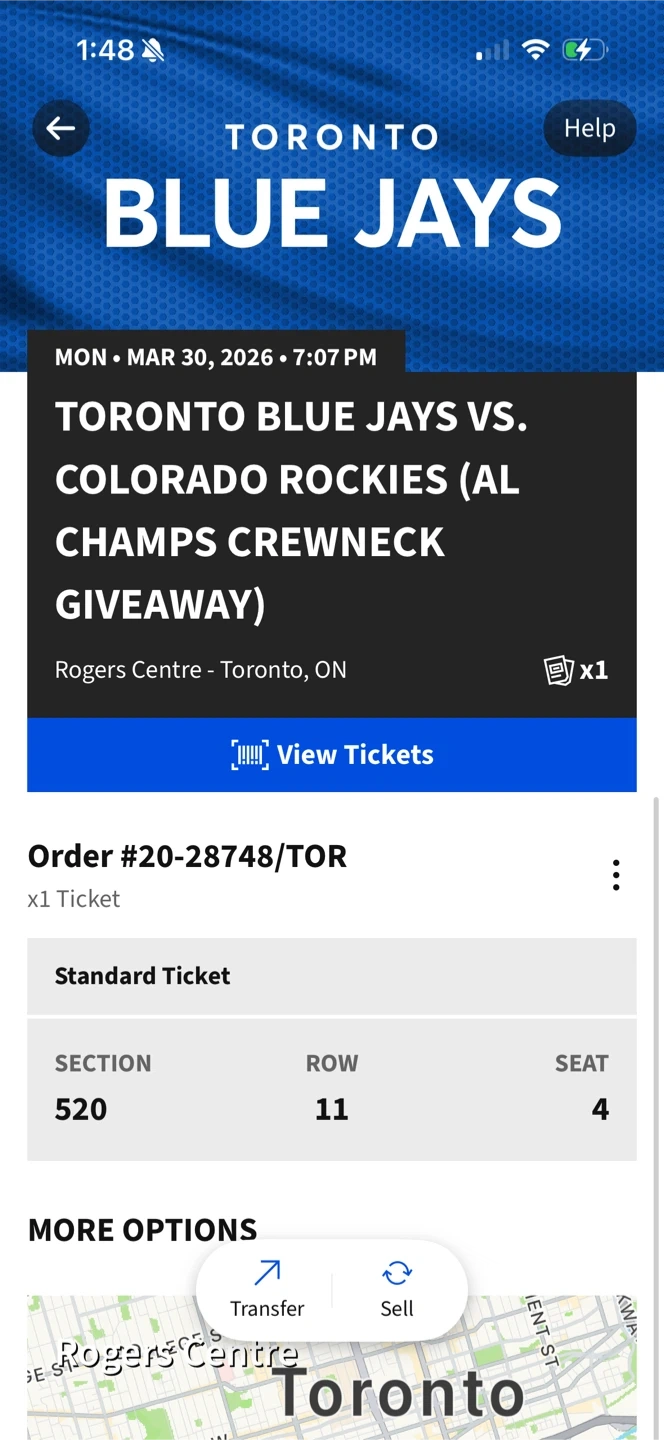This screenshot has width=664, height=1440.
Task: Tap the Rogers Centre - Toronto, ON venue text
Action: click(201, 670)
